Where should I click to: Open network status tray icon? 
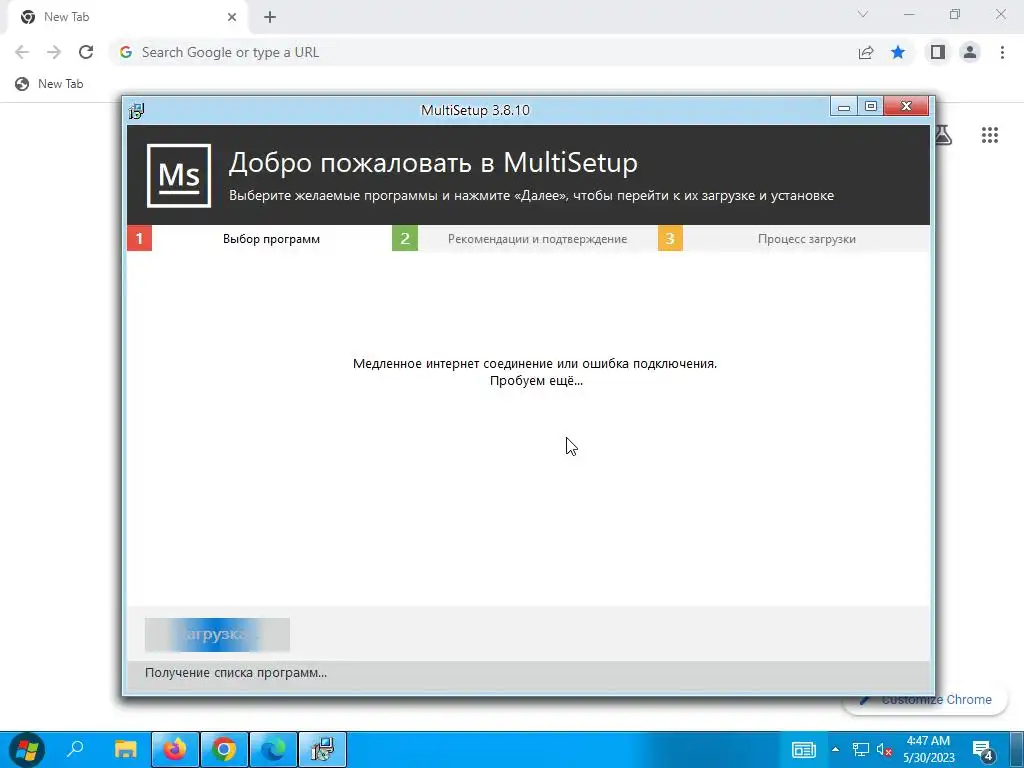pyautogui.click(x=861, y=750)
